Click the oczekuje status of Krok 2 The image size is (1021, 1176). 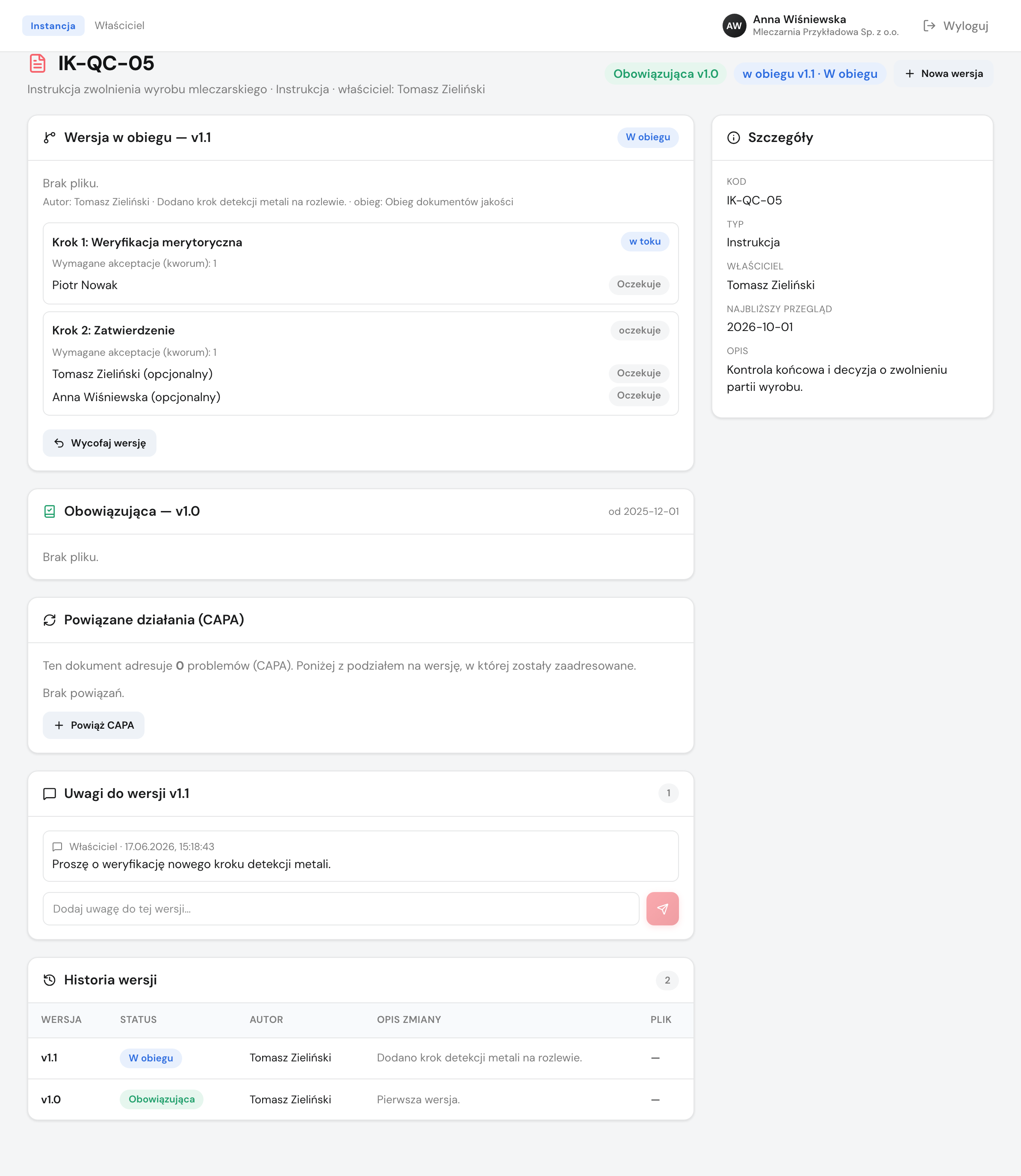tap(639, 331)
